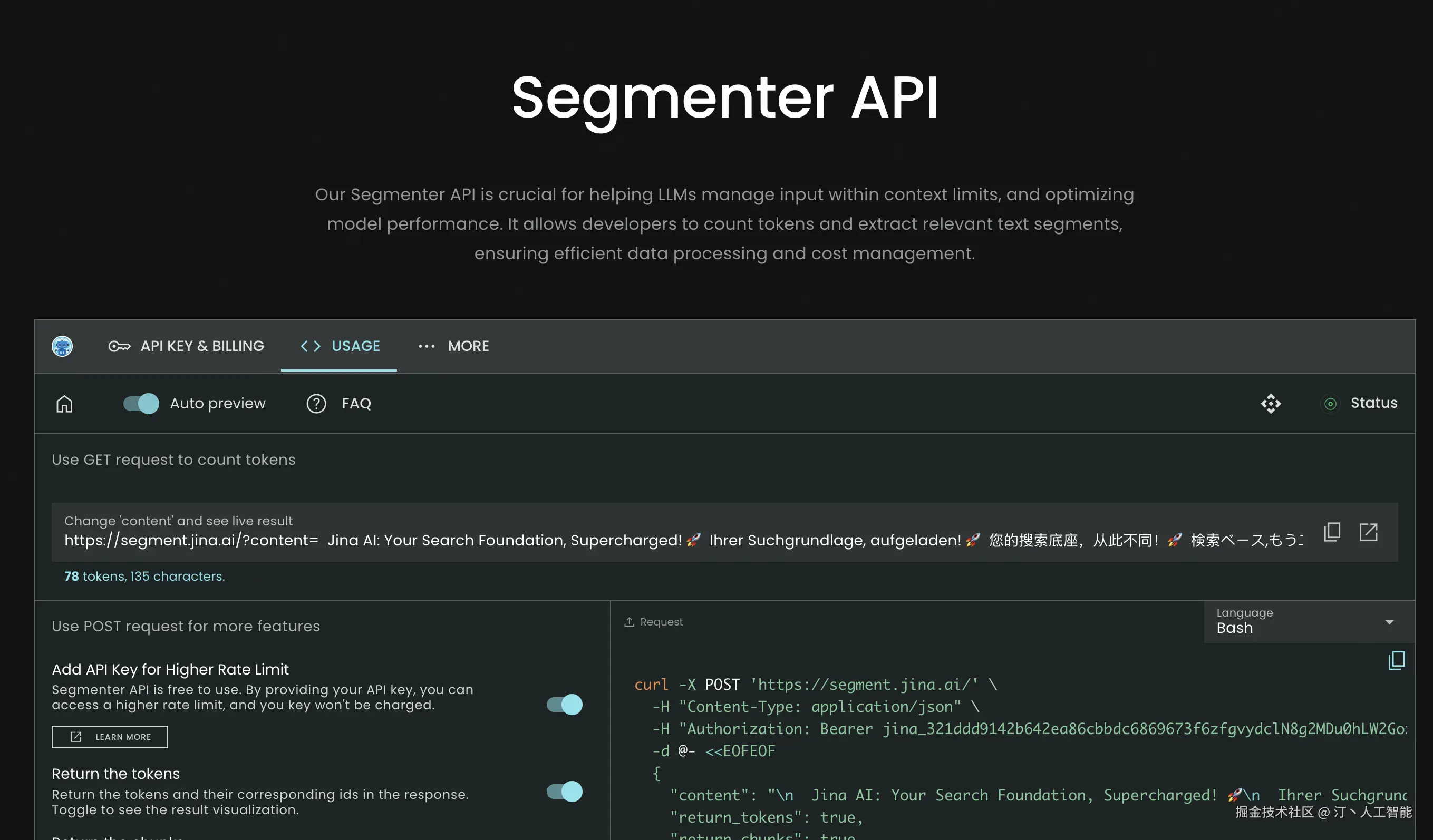This screenshot has height=840, width=1433.
Task: Turn off Return the tokens toggle
Action: tap(564, 791)
